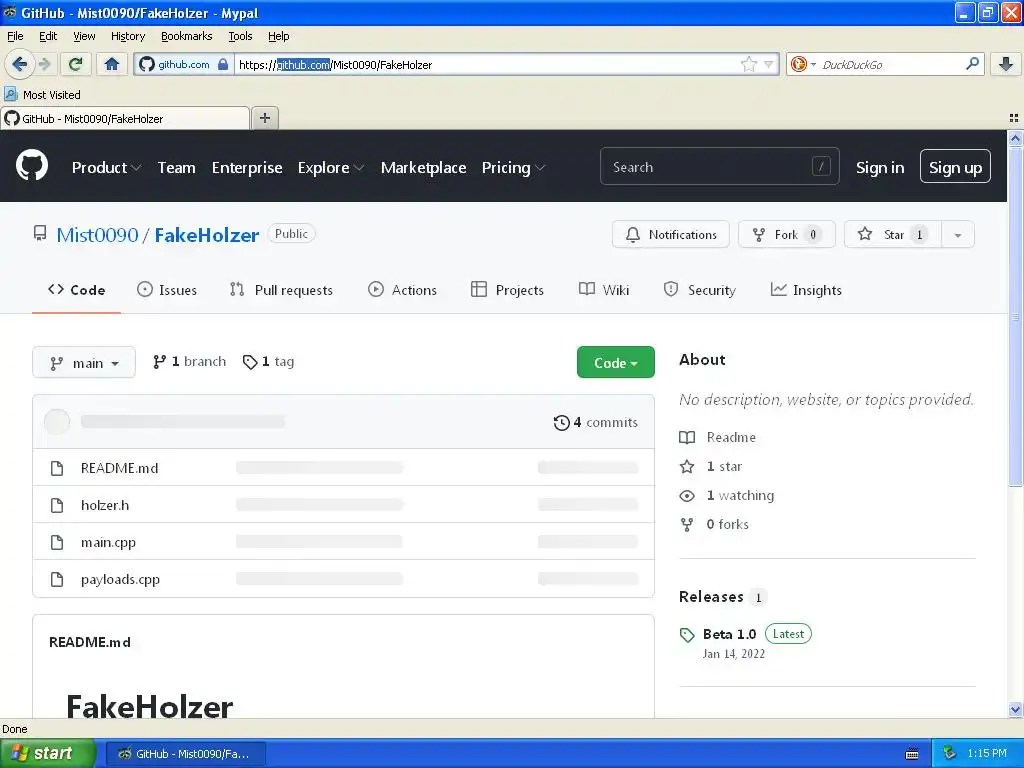This screenshot has height=768, width=1024.
Task: Click the 1:15 PM taskbar clock
Action: [987, 753]
